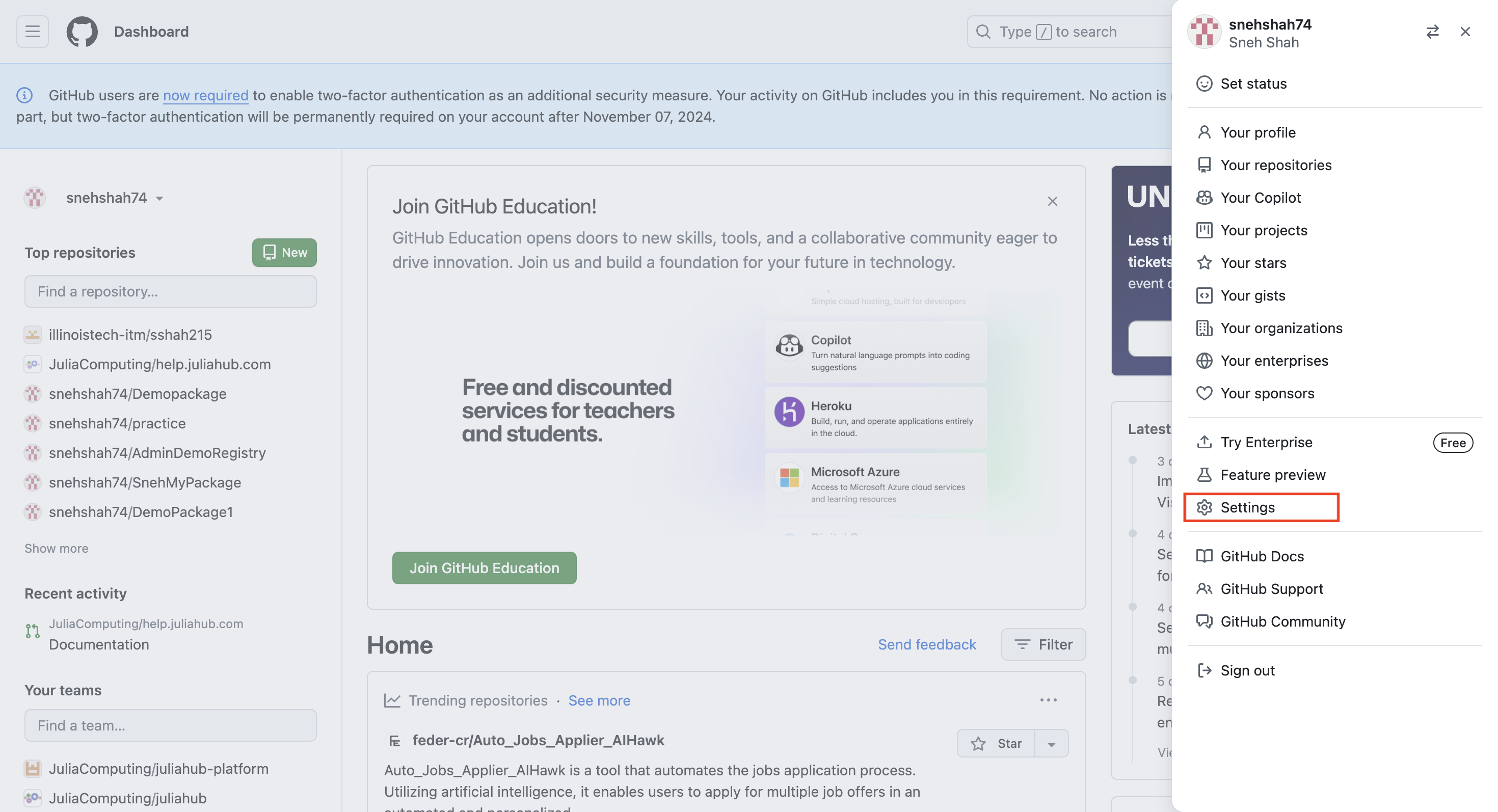
Task: Click the Copilot card in Education banner
Action: (876, 352)
